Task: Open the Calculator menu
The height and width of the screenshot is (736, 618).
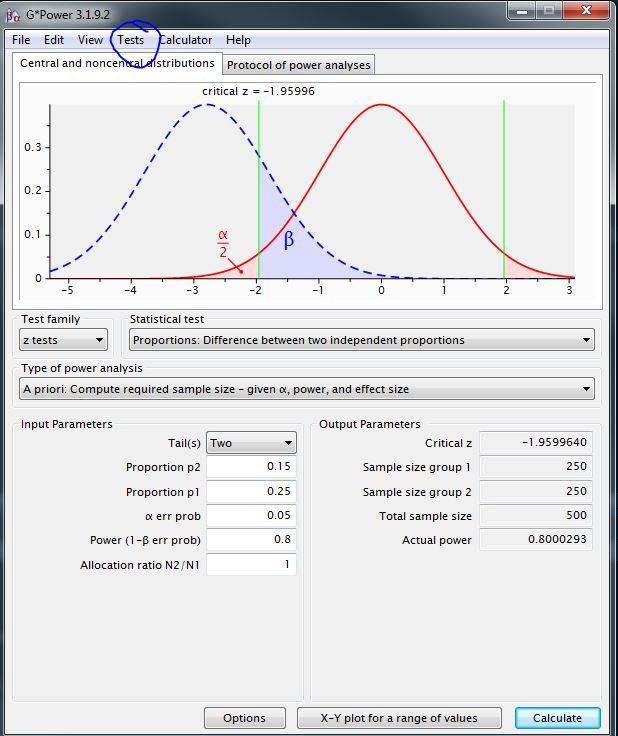Action: 185,40
